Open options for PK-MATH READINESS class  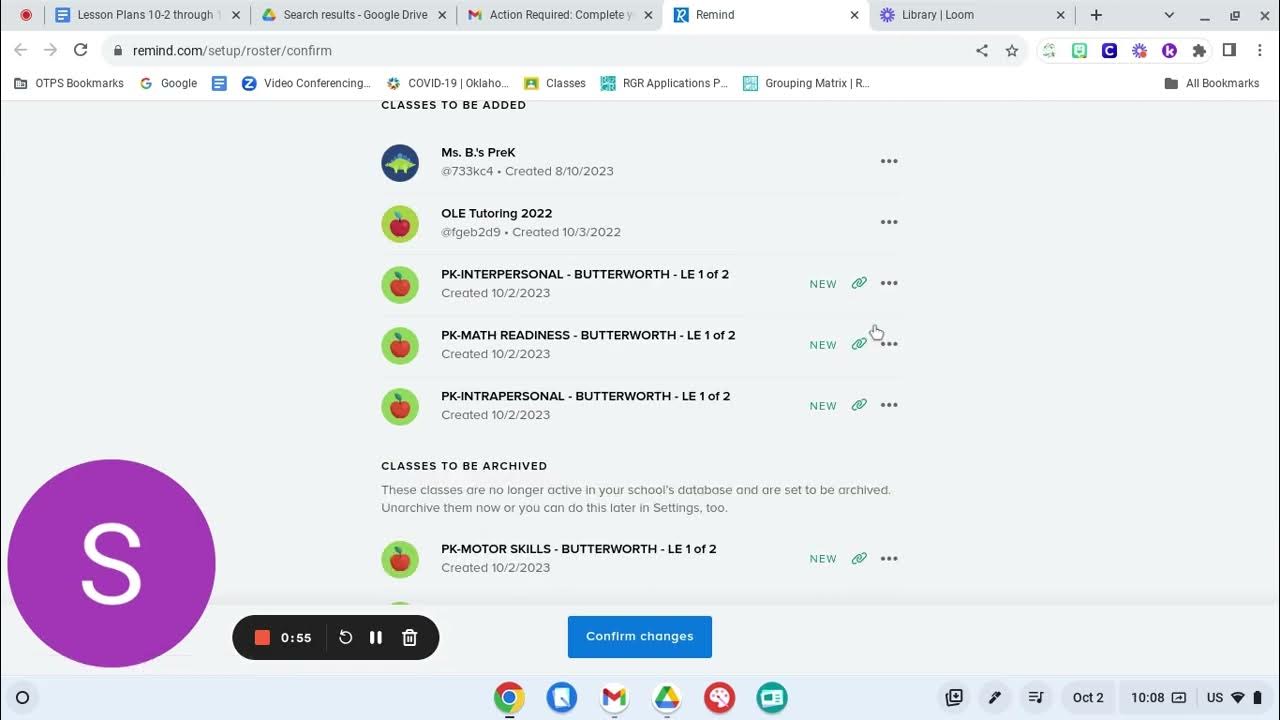889,344
